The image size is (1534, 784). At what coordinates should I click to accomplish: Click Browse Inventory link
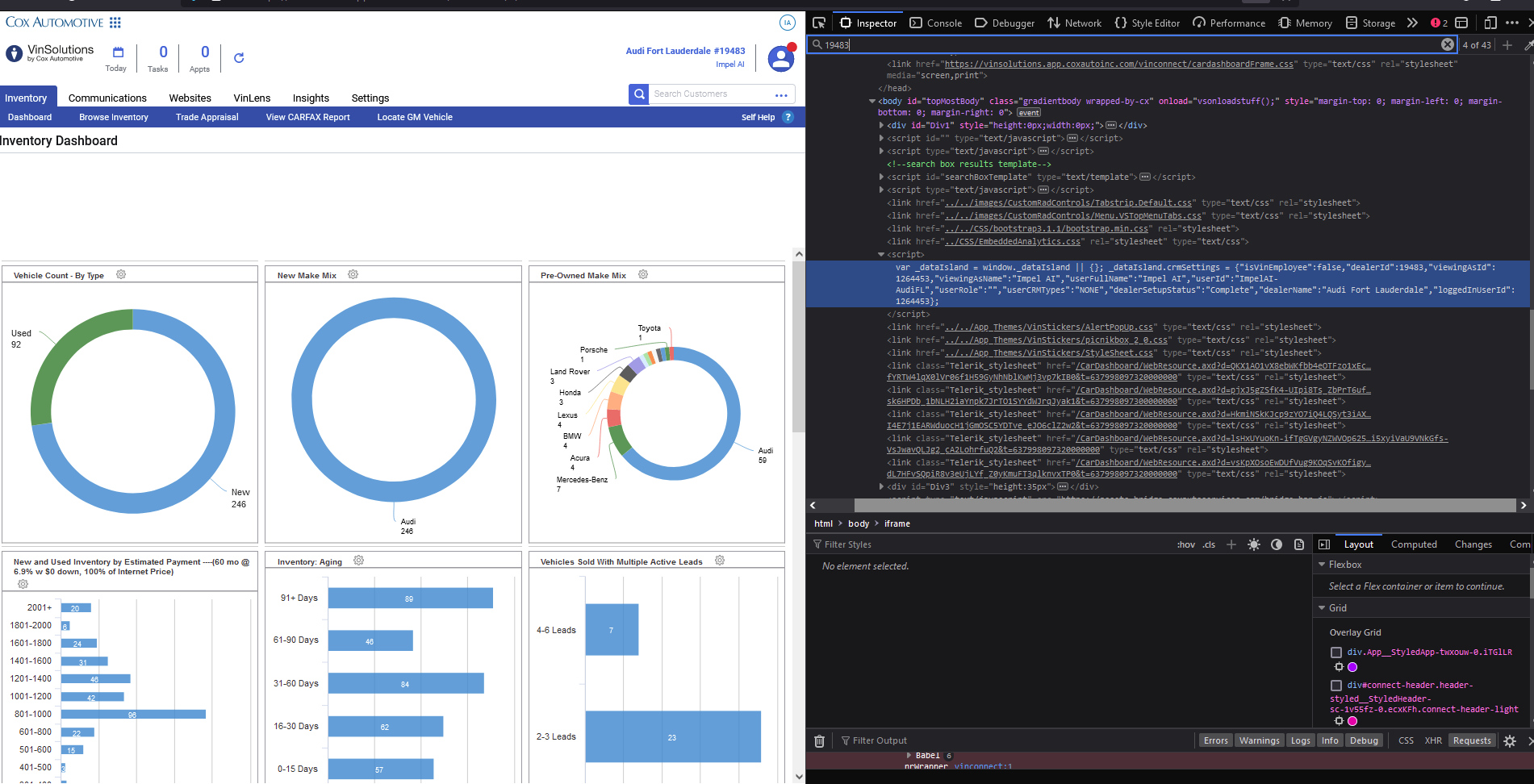click(114, 117)
